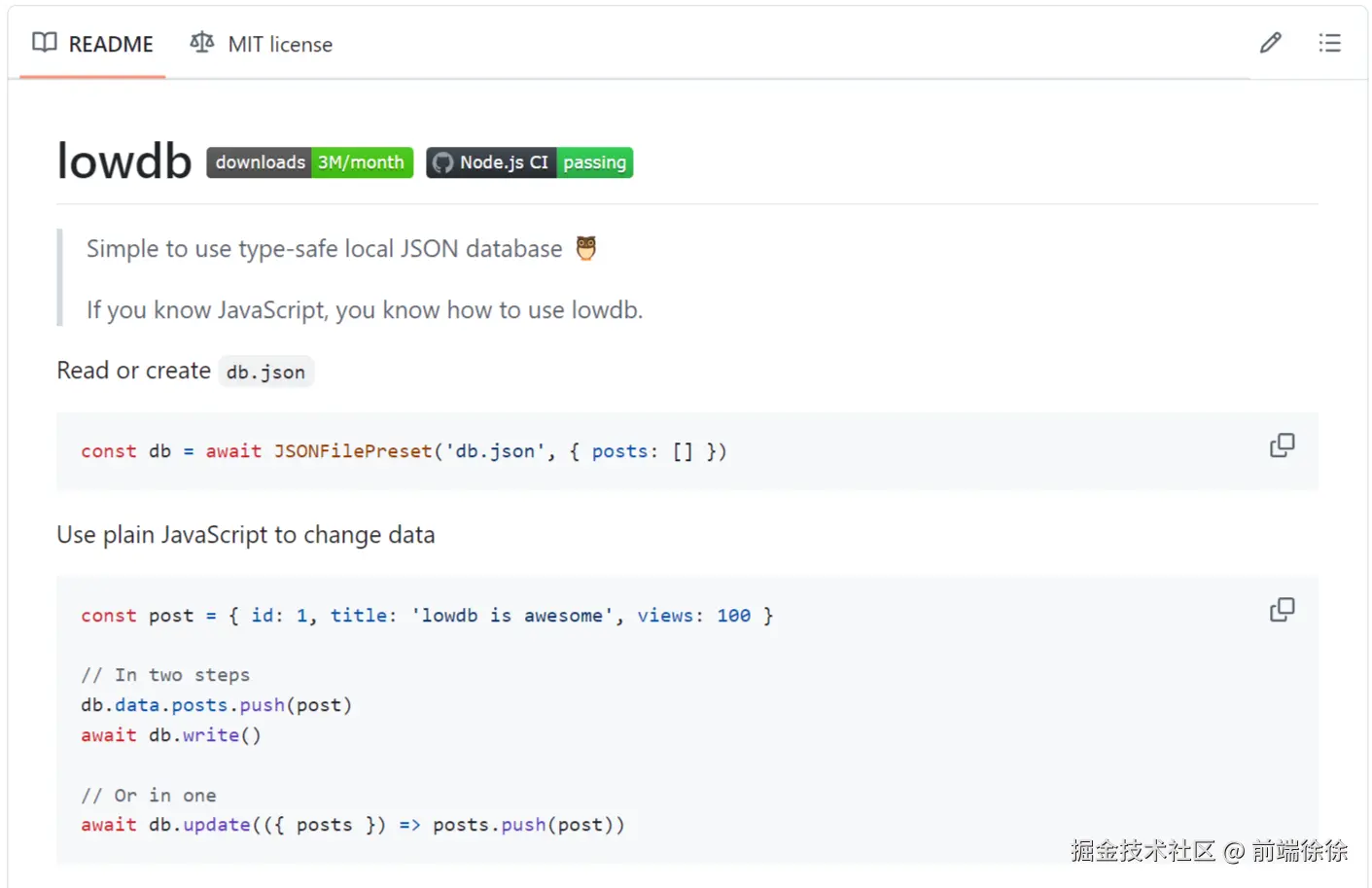Click the inline db.json code label
The height and width of the screenshot is (888, 1372).
pos(265,372)
